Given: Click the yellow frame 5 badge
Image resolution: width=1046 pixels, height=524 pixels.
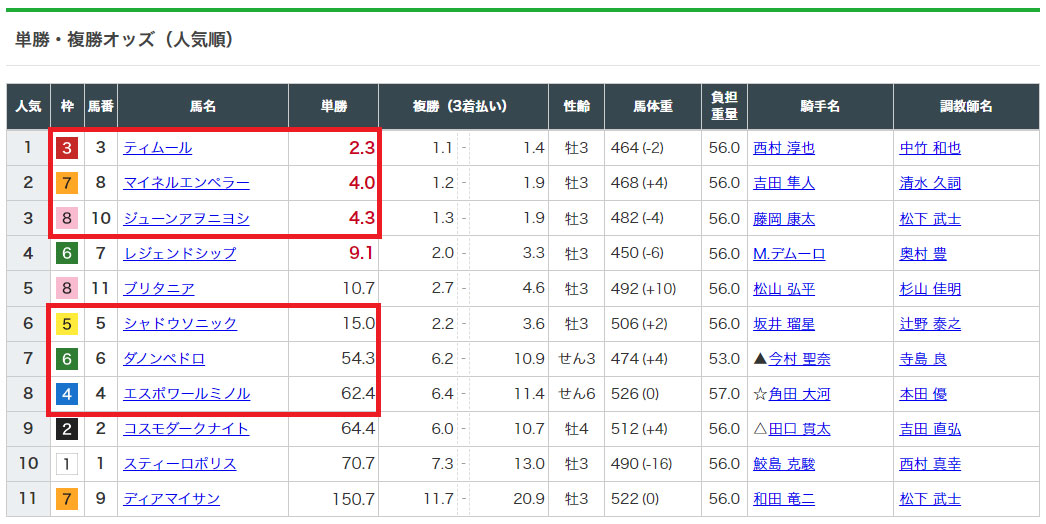Looking at the screenshot, I should 67,324.
